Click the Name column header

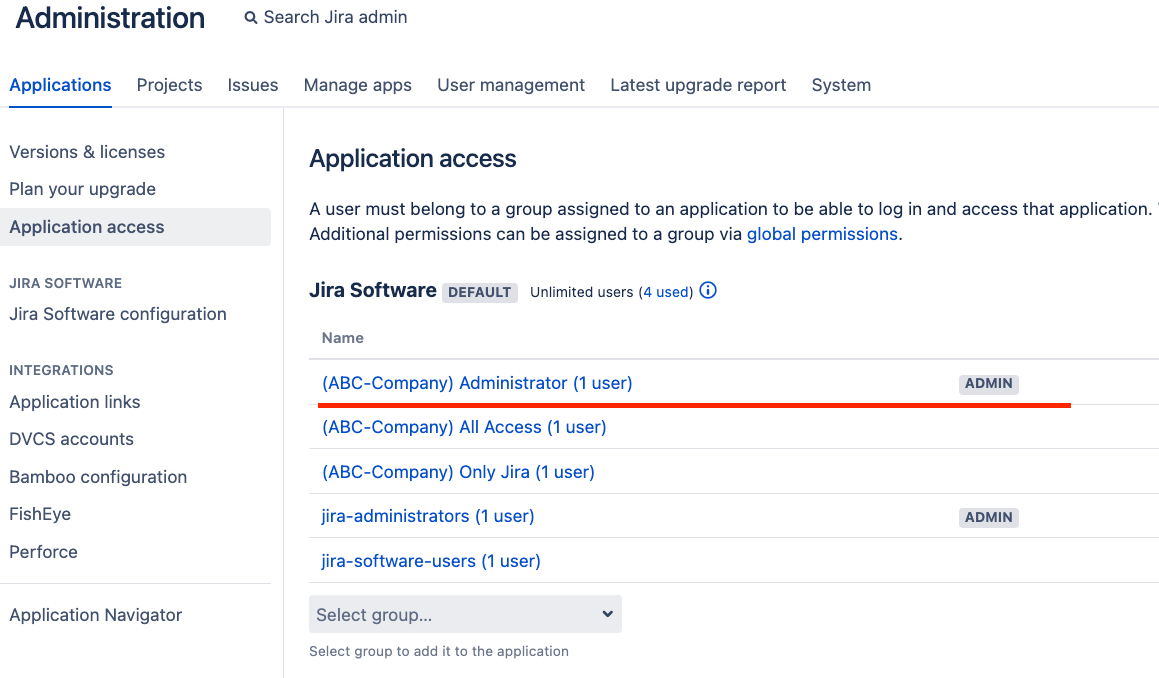click(x=343, y=338)
